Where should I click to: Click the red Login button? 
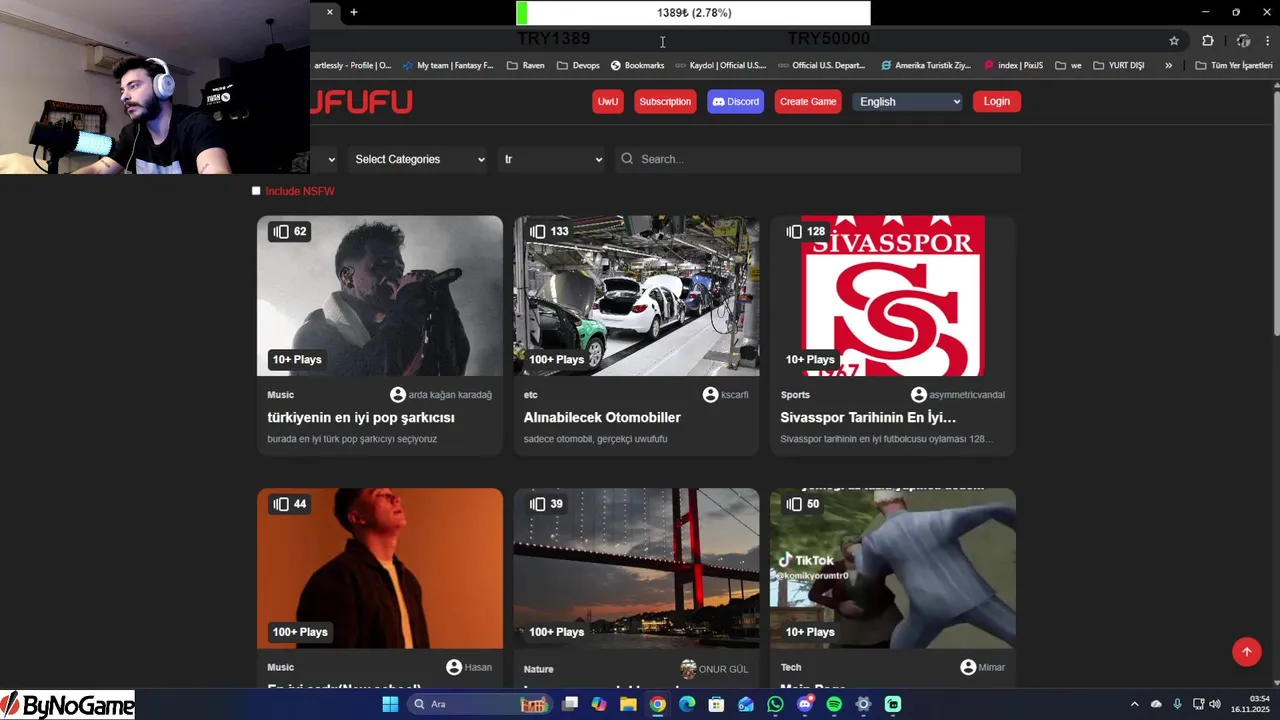[996, 101]
